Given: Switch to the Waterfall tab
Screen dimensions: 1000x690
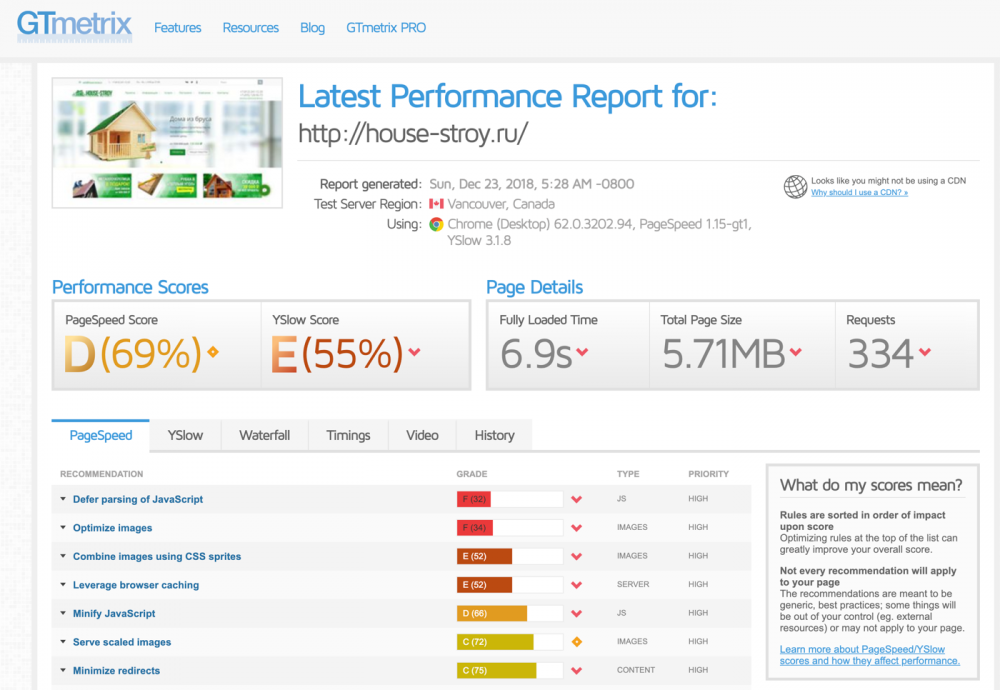Looking at the screenshot, I should click(x=265, y=436).
